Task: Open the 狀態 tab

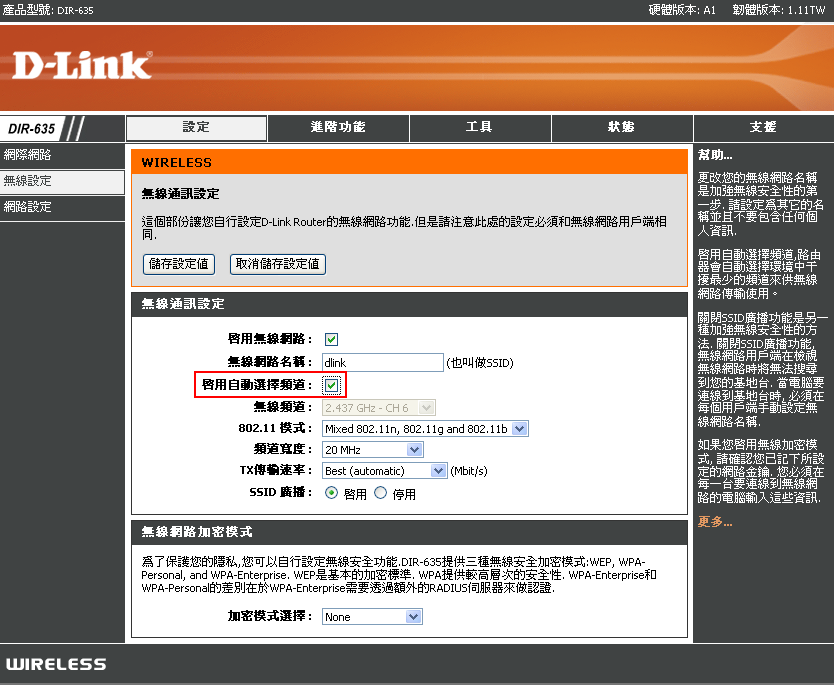Action: tap(622, 128)
